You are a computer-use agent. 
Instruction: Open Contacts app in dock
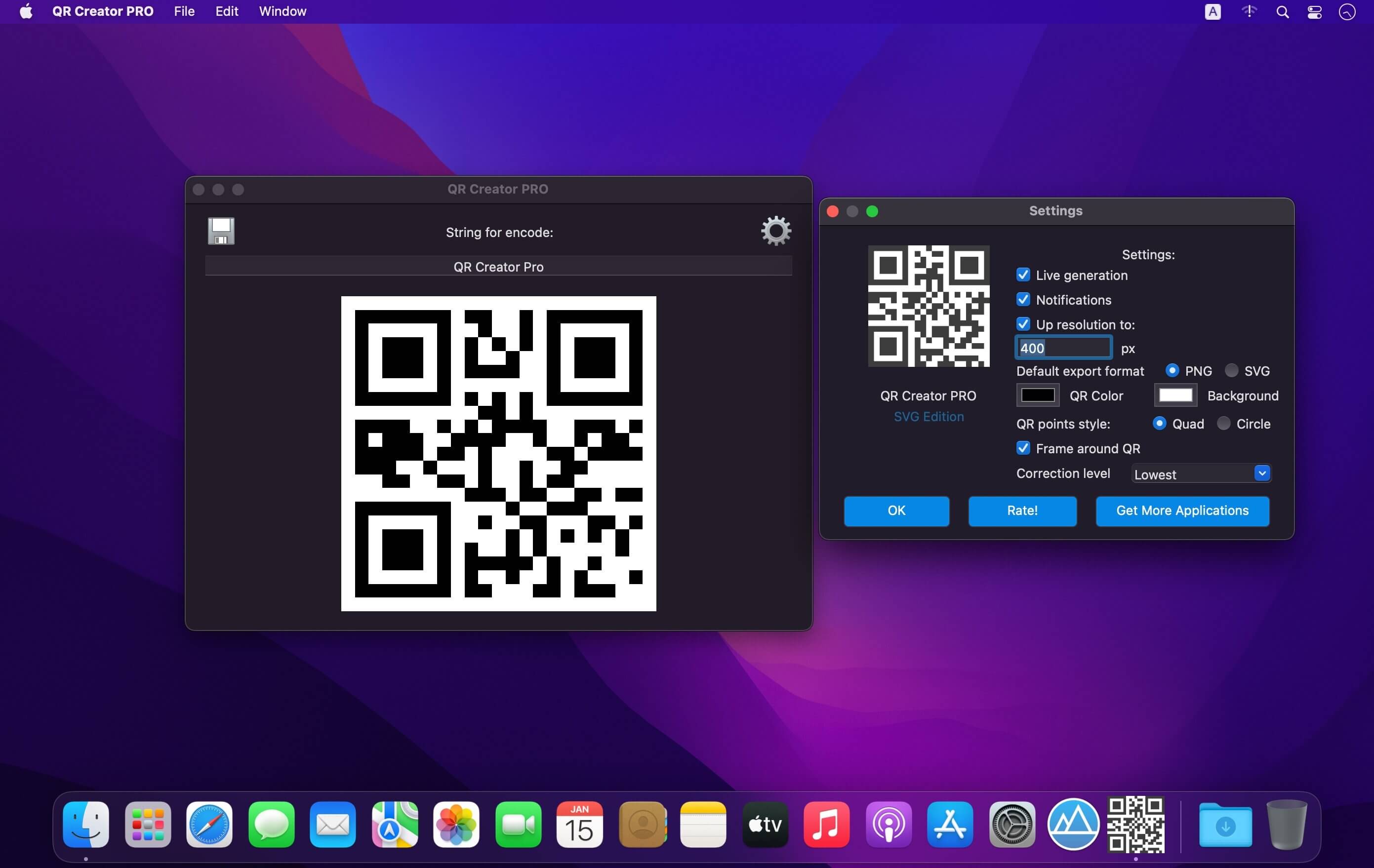click(642, 824)
